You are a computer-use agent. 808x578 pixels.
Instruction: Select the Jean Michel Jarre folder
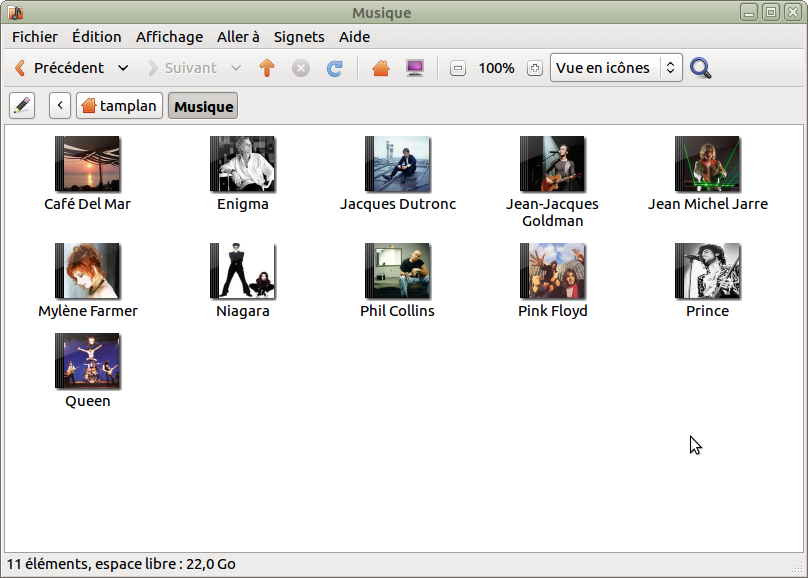(x=708, y=174)
